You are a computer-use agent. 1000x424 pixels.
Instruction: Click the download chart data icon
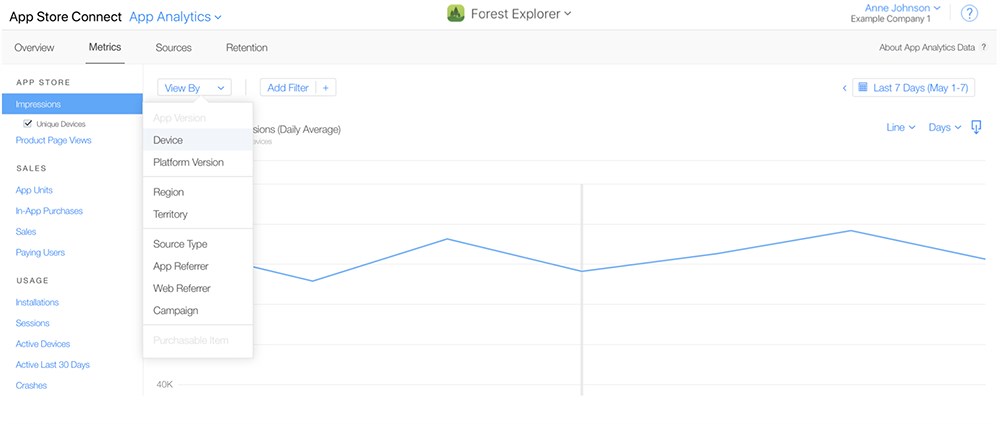976,127
